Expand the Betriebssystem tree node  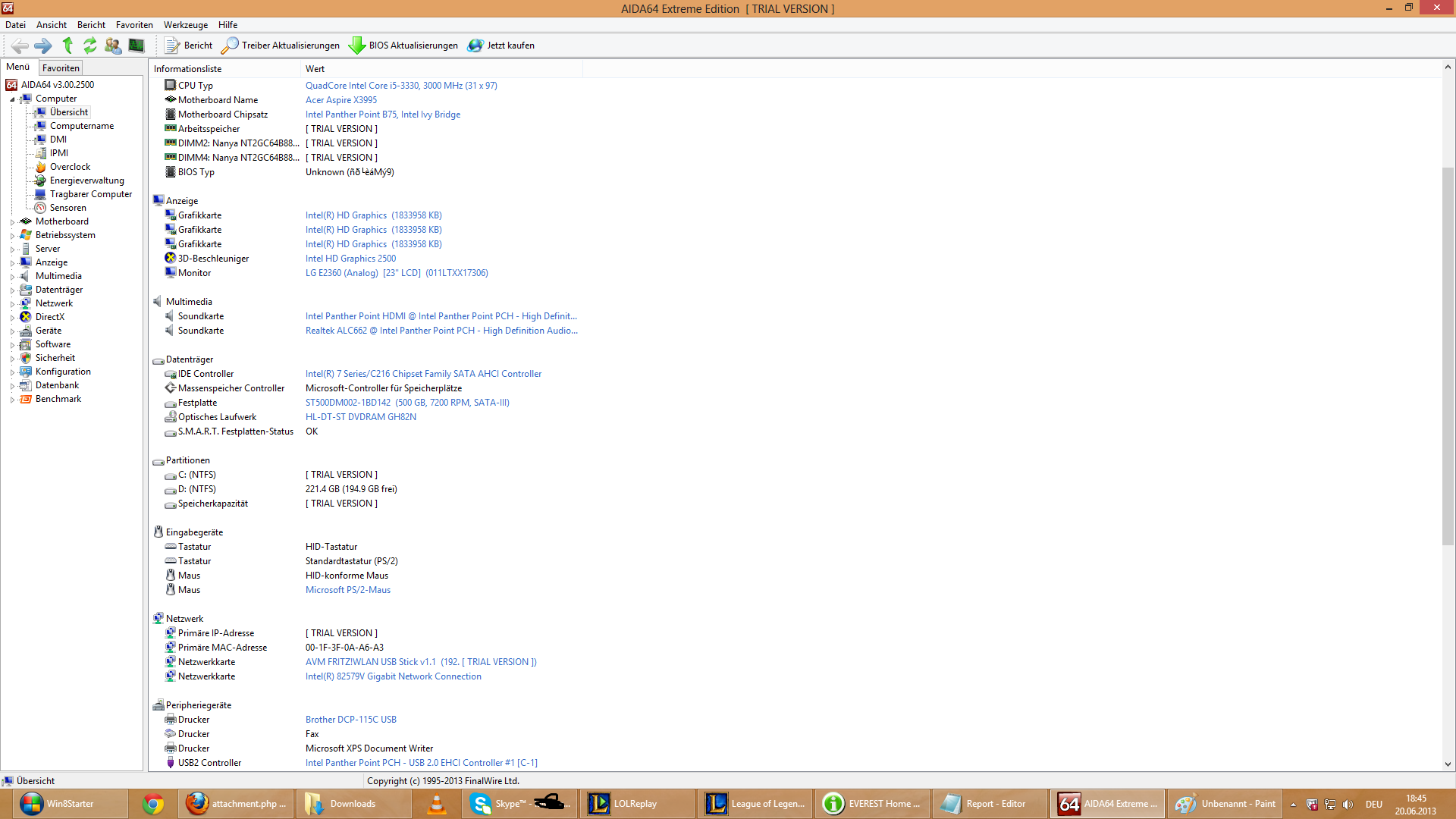point(12,236)
